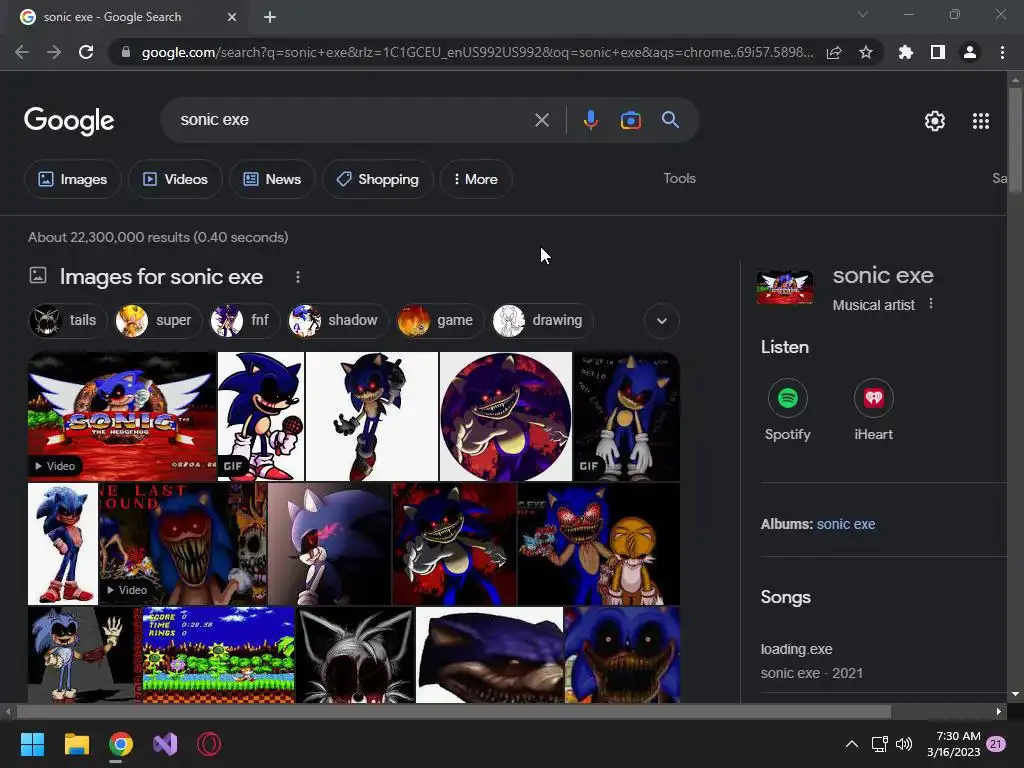Open options beside Images for sonic exe
The height and width of the screenshot is (768, 1024).
point(298,277)
